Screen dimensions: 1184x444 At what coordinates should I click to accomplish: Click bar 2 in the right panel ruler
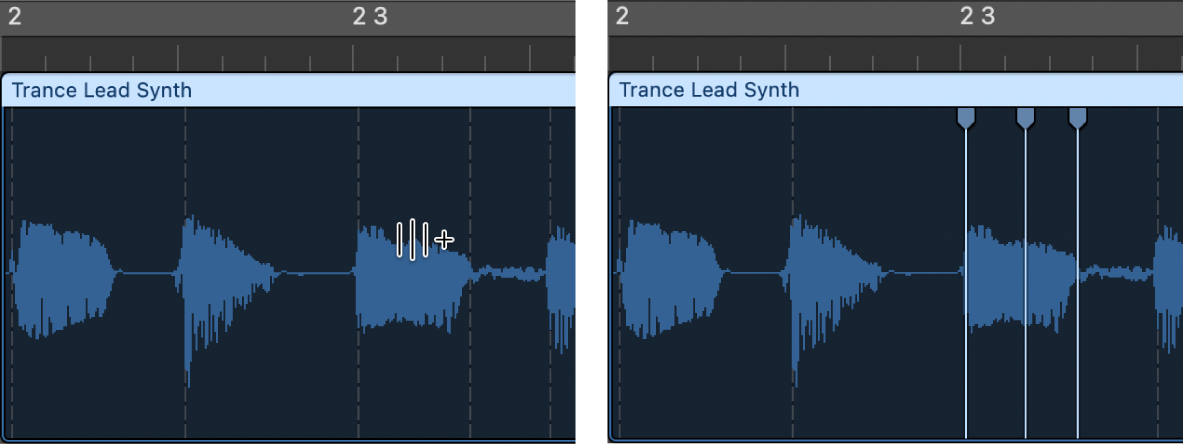(622, 16)
